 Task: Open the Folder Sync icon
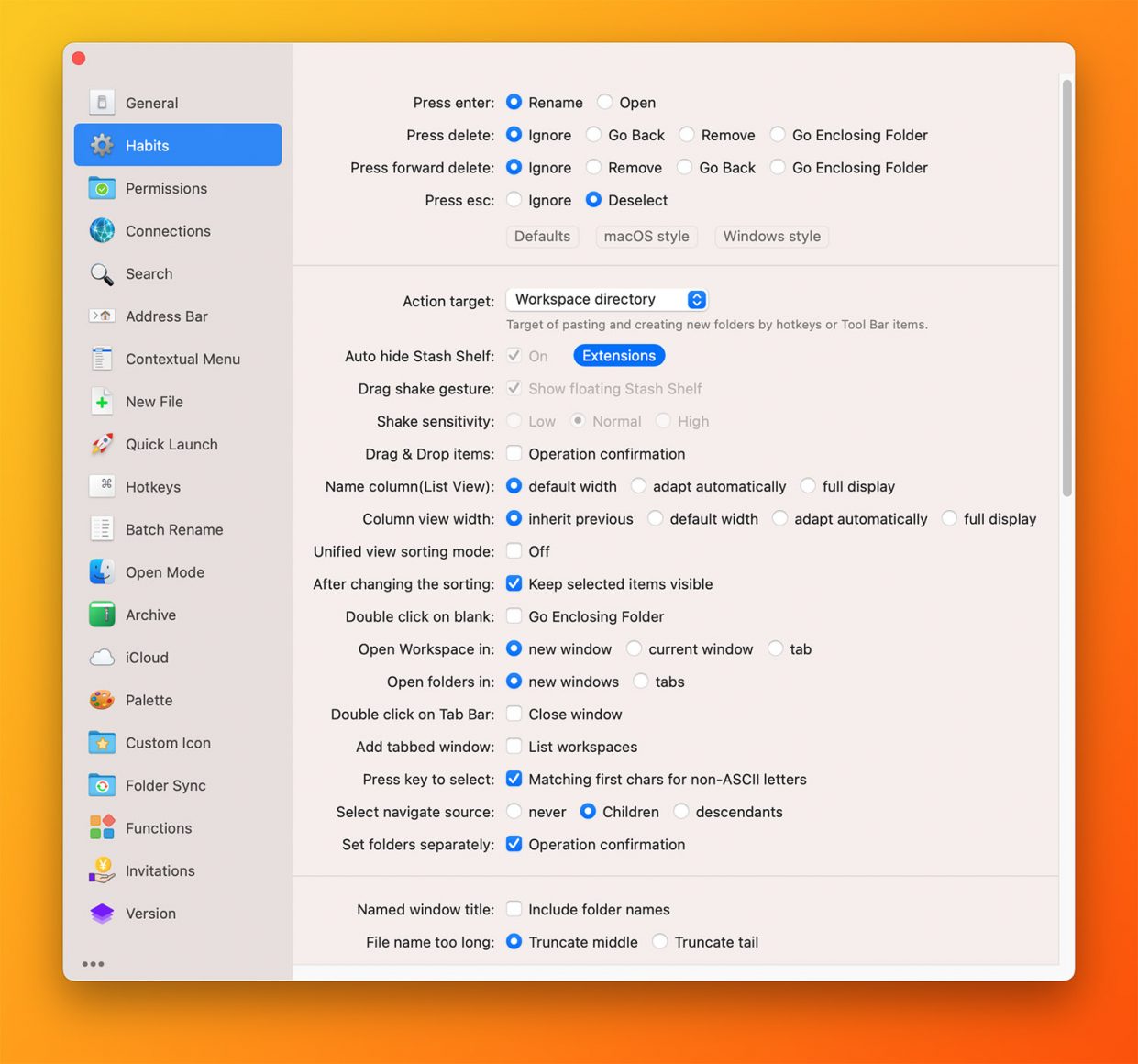pos(102,785)
